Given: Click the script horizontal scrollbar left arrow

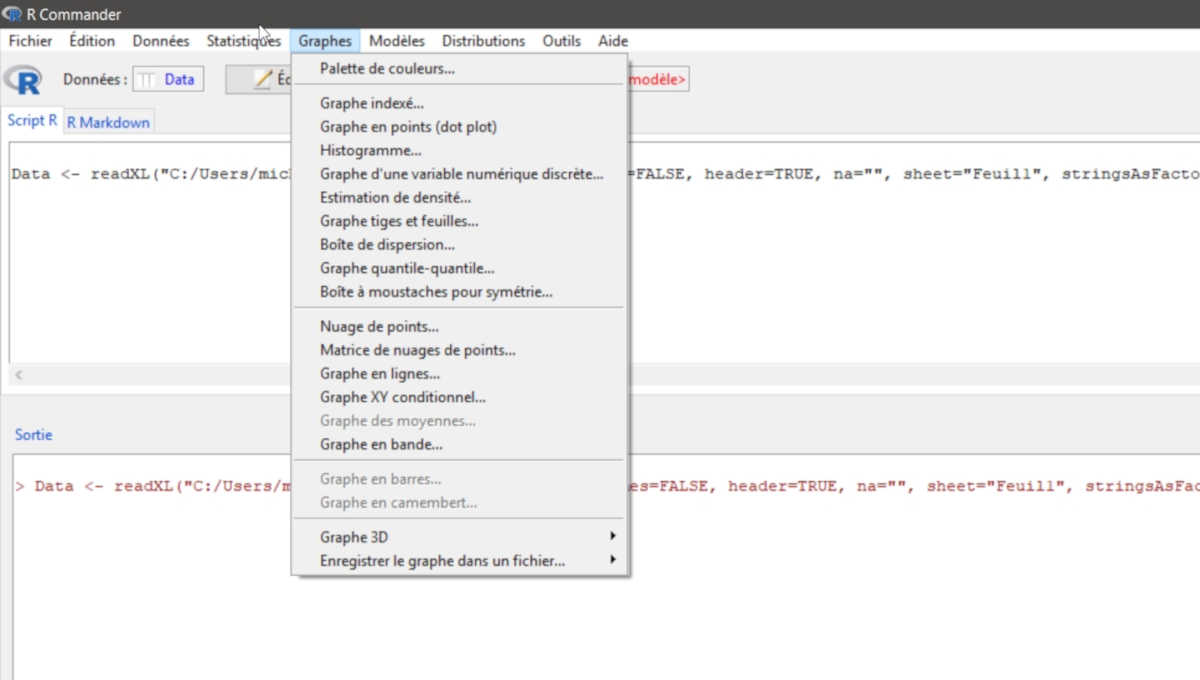Looking at the screenshot, I should (18, 375).
